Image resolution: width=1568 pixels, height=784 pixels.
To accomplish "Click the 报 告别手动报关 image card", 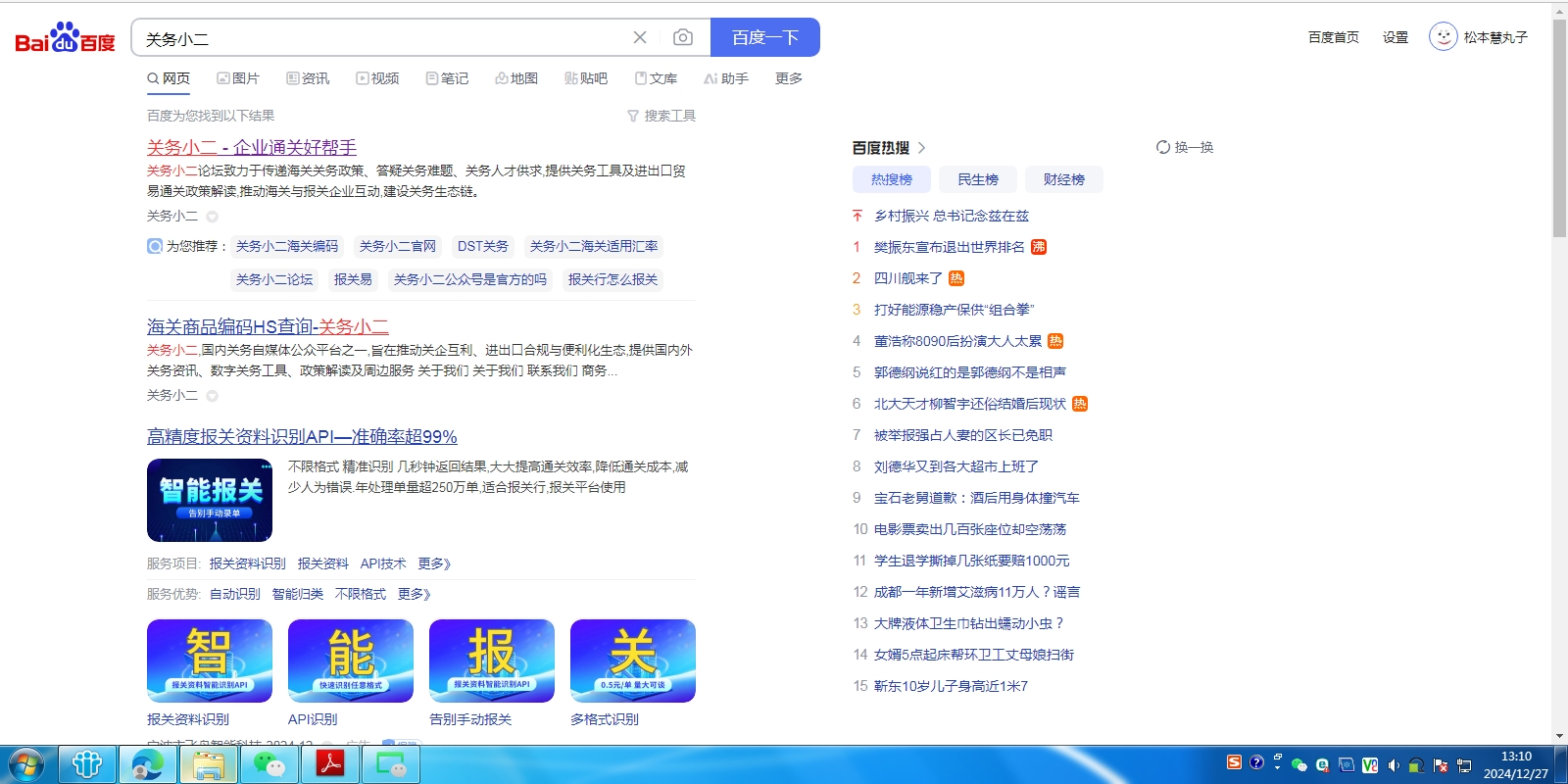I will (492, 661).
